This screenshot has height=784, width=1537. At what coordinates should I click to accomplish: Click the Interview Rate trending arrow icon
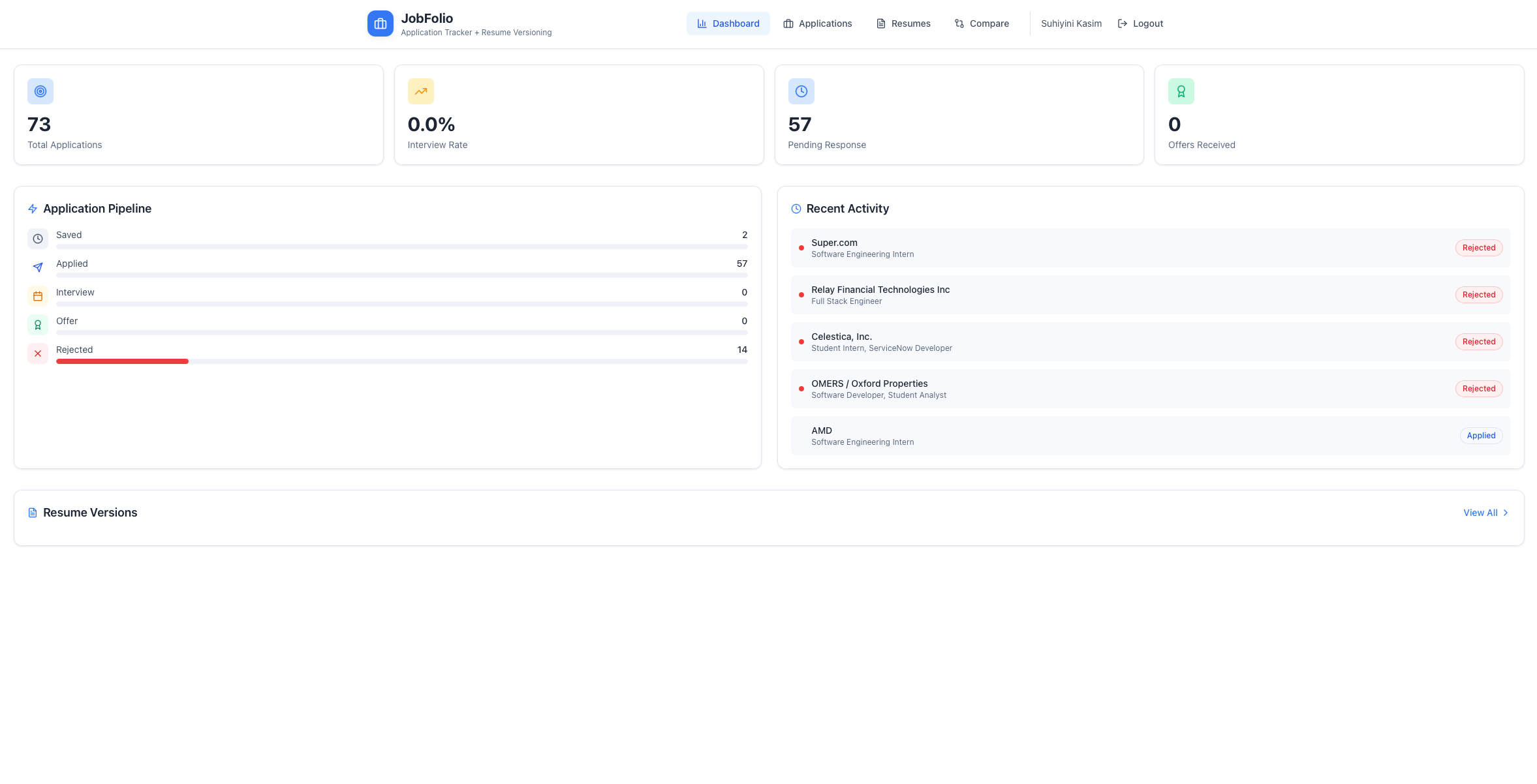pos(421,91)
